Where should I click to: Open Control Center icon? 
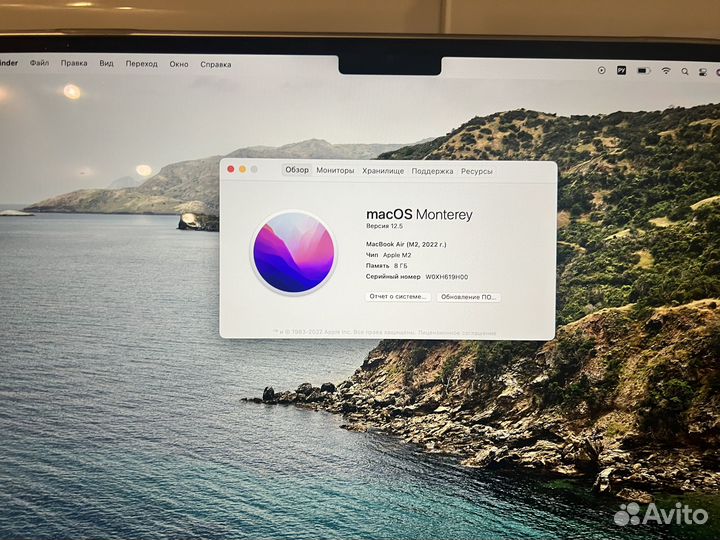click(703, 72)
